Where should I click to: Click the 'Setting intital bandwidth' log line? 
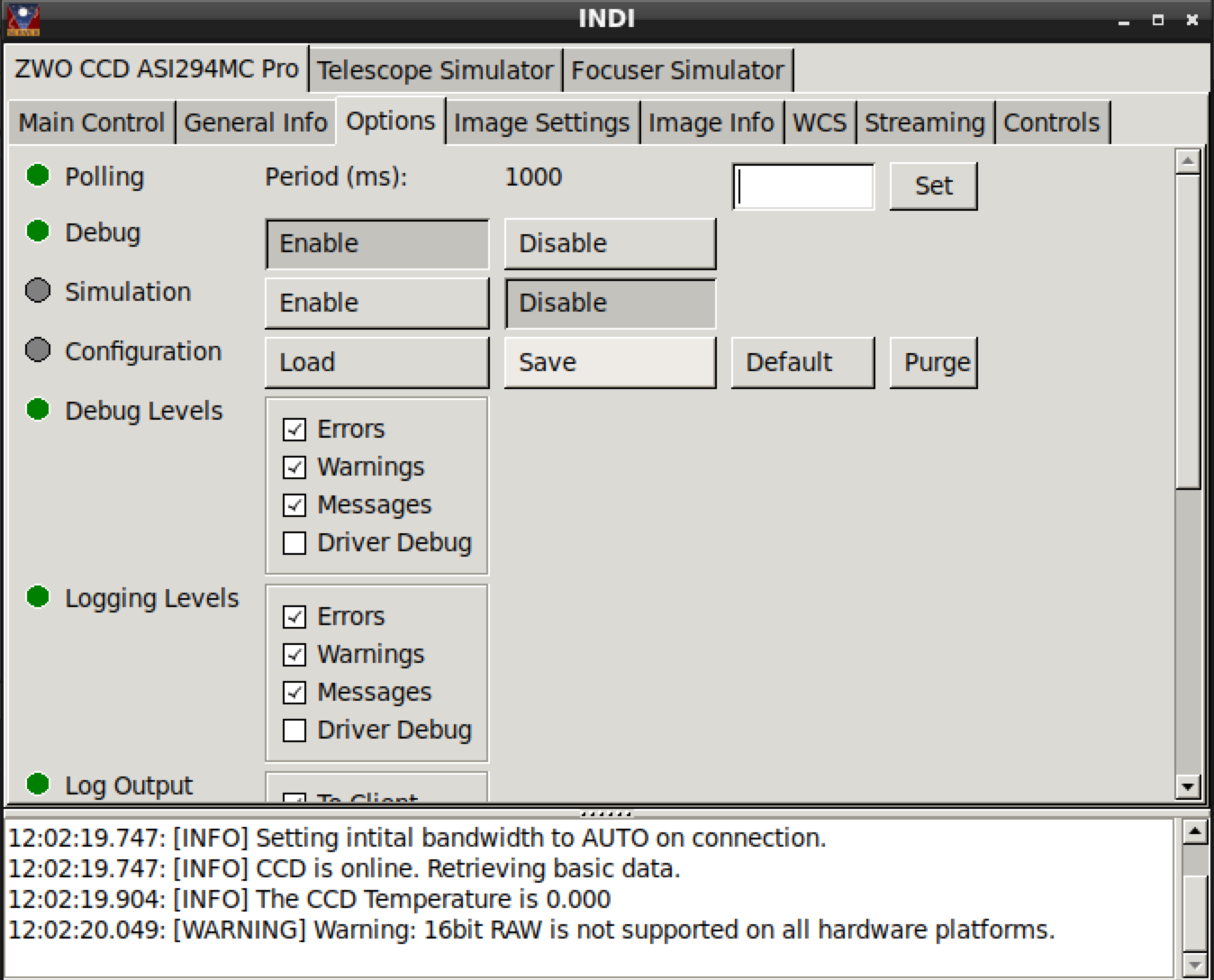[417, 838]
